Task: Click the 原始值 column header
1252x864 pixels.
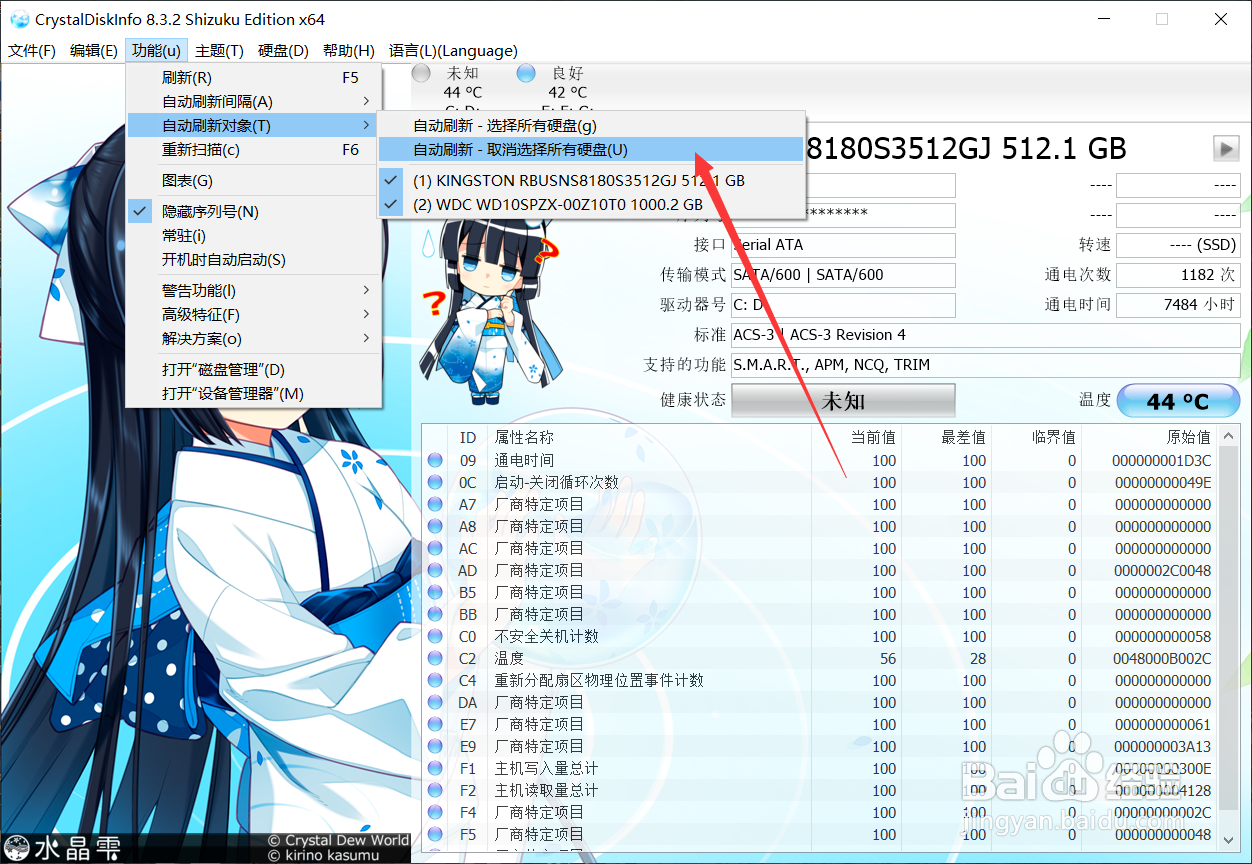Action: [x=1149, y=437]
